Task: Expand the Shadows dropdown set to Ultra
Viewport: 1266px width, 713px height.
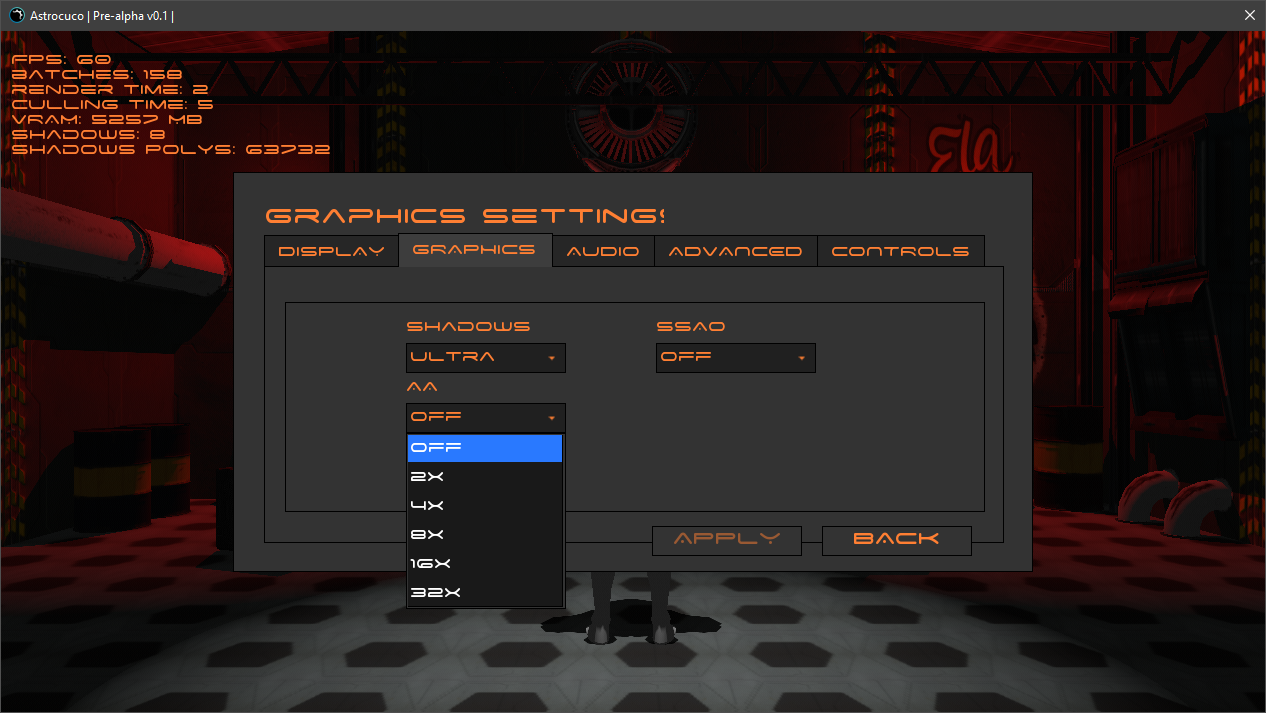Action: click(485, 358)
